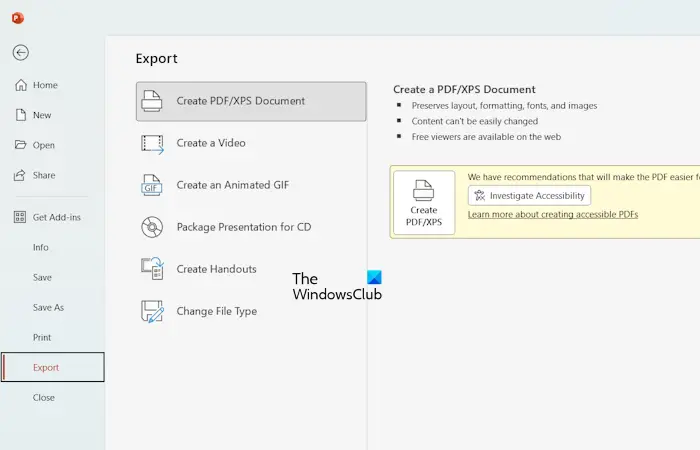Viewport: 700px width, 450px height.
Task: Choose Create a Video label
Action: (x=211, y=143)
